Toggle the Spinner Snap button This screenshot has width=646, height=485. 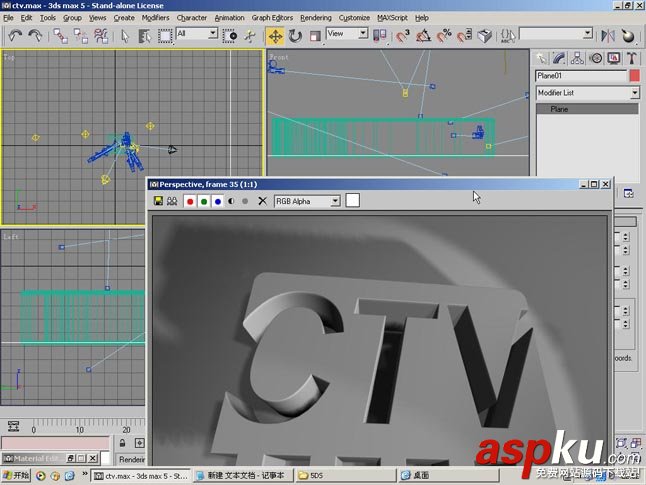(x=464, y=36)
